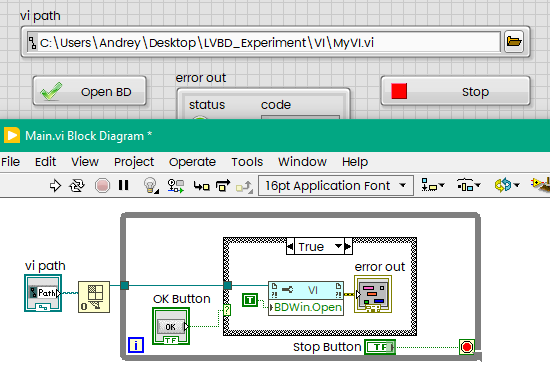The width and height of the screenshot is (550, 370).
Task: Click the browse folder icon beside vi path
Action: (x=514, y=42)
